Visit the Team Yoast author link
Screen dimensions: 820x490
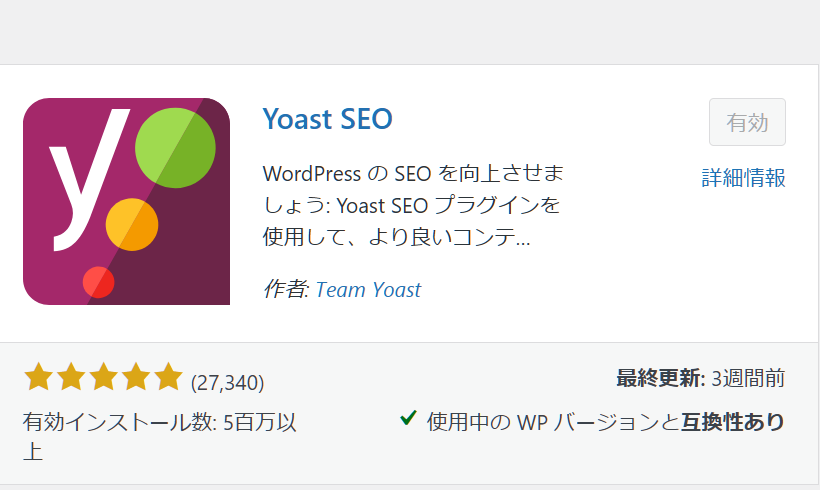[368, 290]
